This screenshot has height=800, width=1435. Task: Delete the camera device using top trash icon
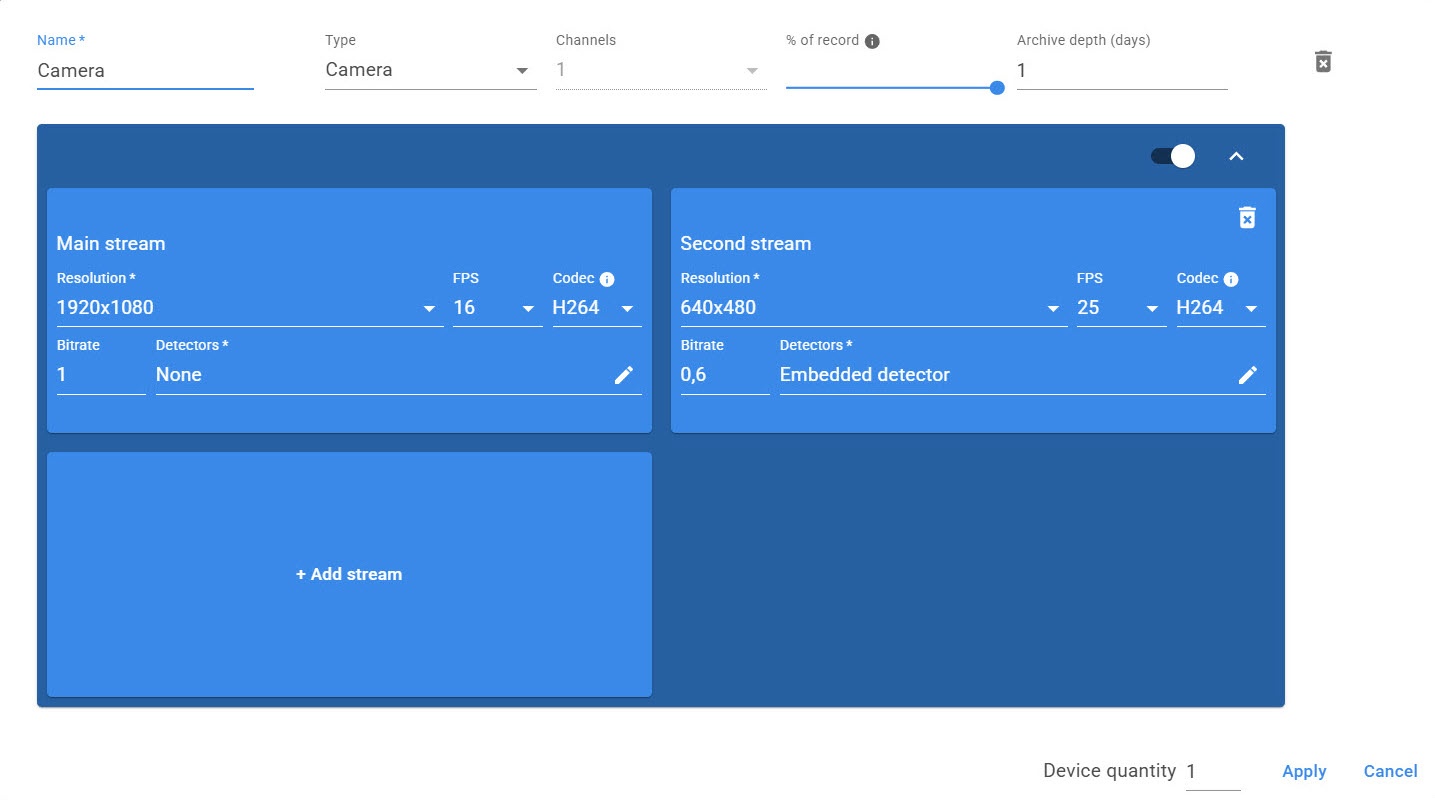[x=1322, y=62]
